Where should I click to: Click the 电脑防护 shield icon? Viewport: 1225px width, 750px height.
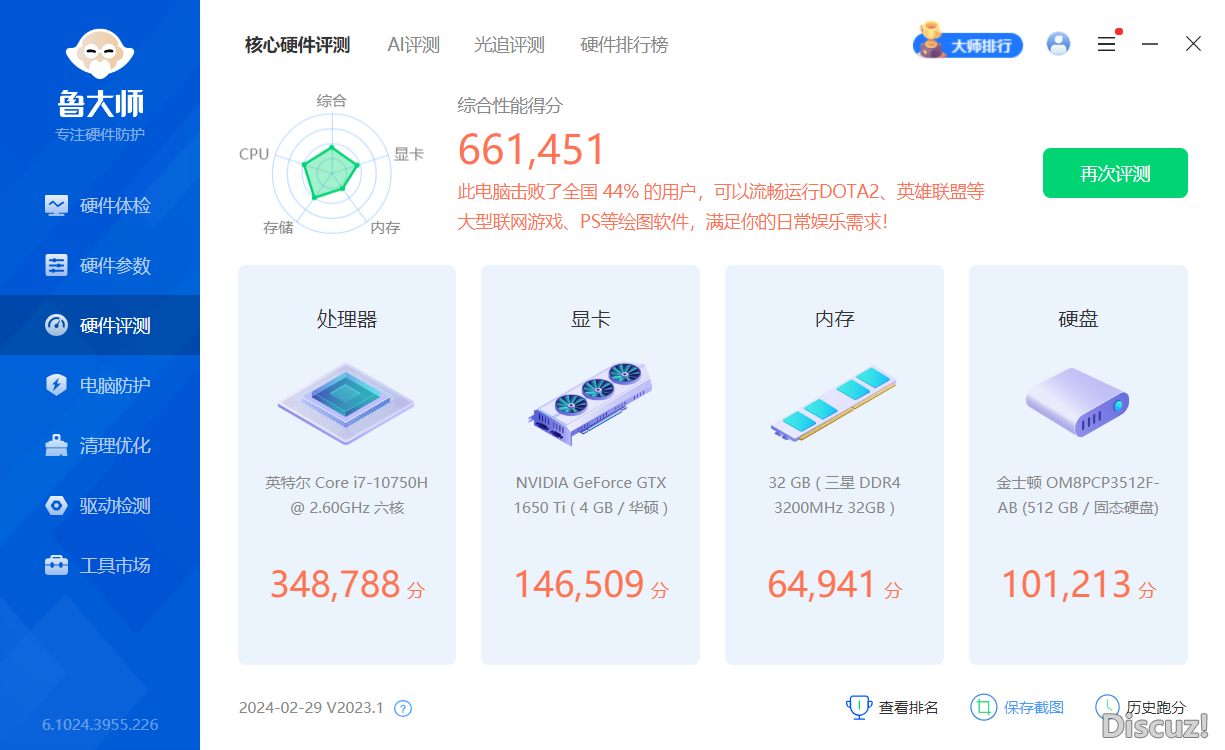coord(57,386)
